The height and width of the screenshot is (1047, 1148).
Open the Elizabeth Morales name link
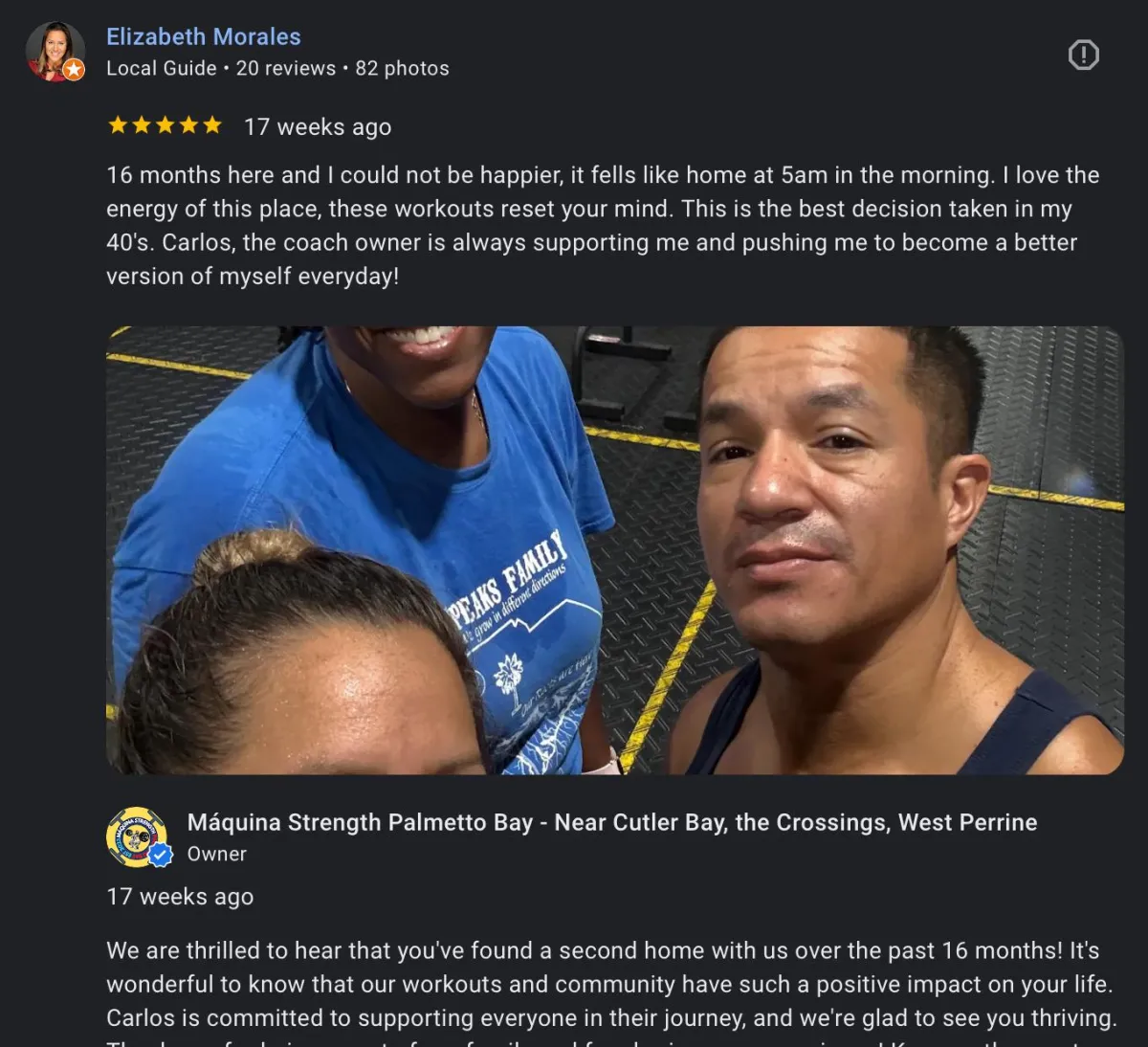point(203,36)
